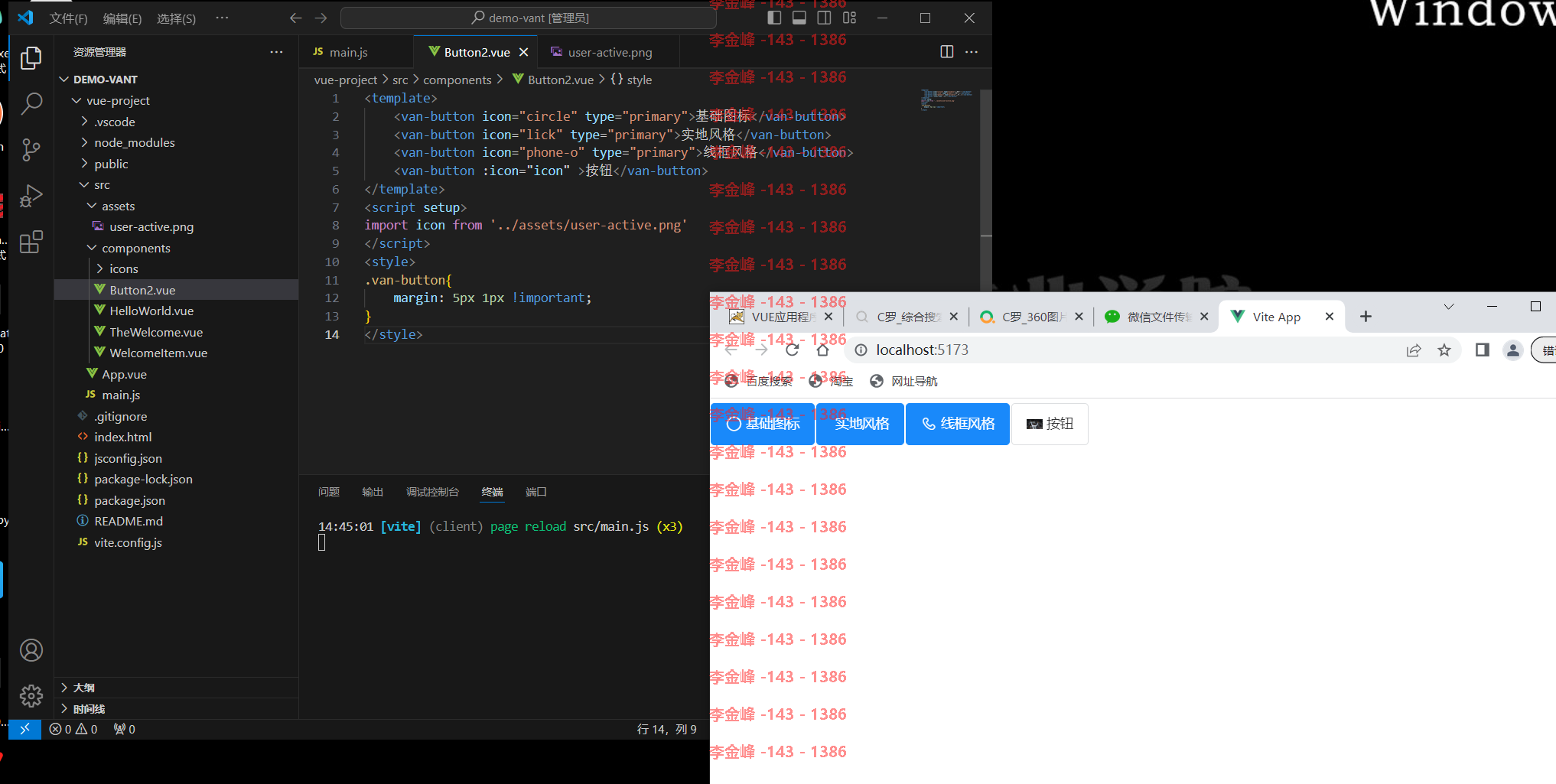Open the Extensions view

pyautogui.click(x=31, y=242)
